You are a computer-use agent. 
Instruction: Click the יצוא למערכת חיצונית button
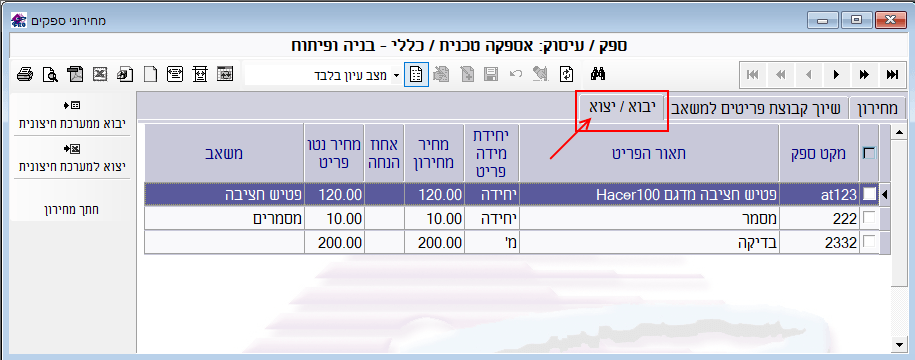pyautogui.click(x=70, y=157)
